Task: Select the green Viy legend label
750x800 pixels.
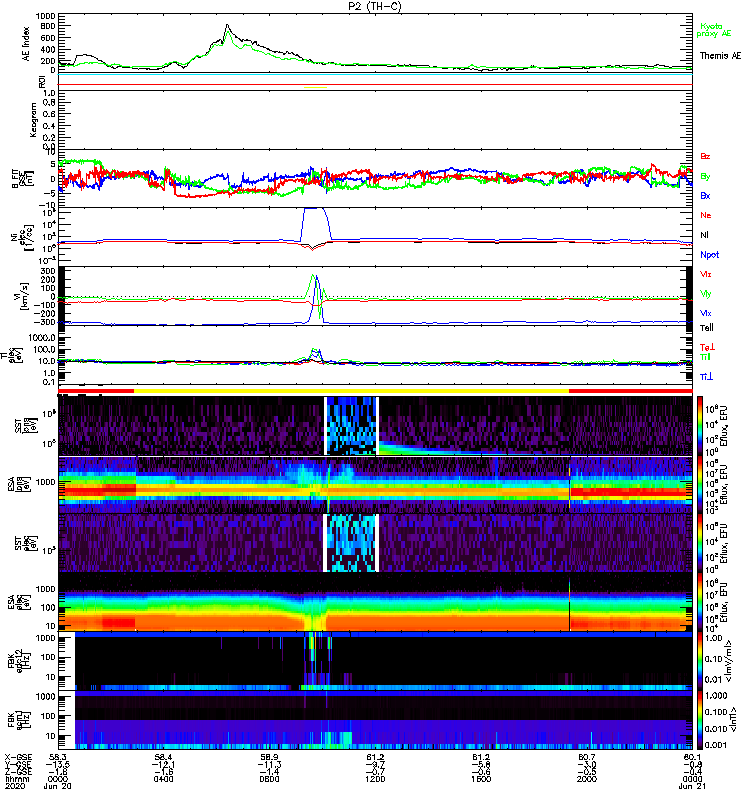Action: (705, 294)
